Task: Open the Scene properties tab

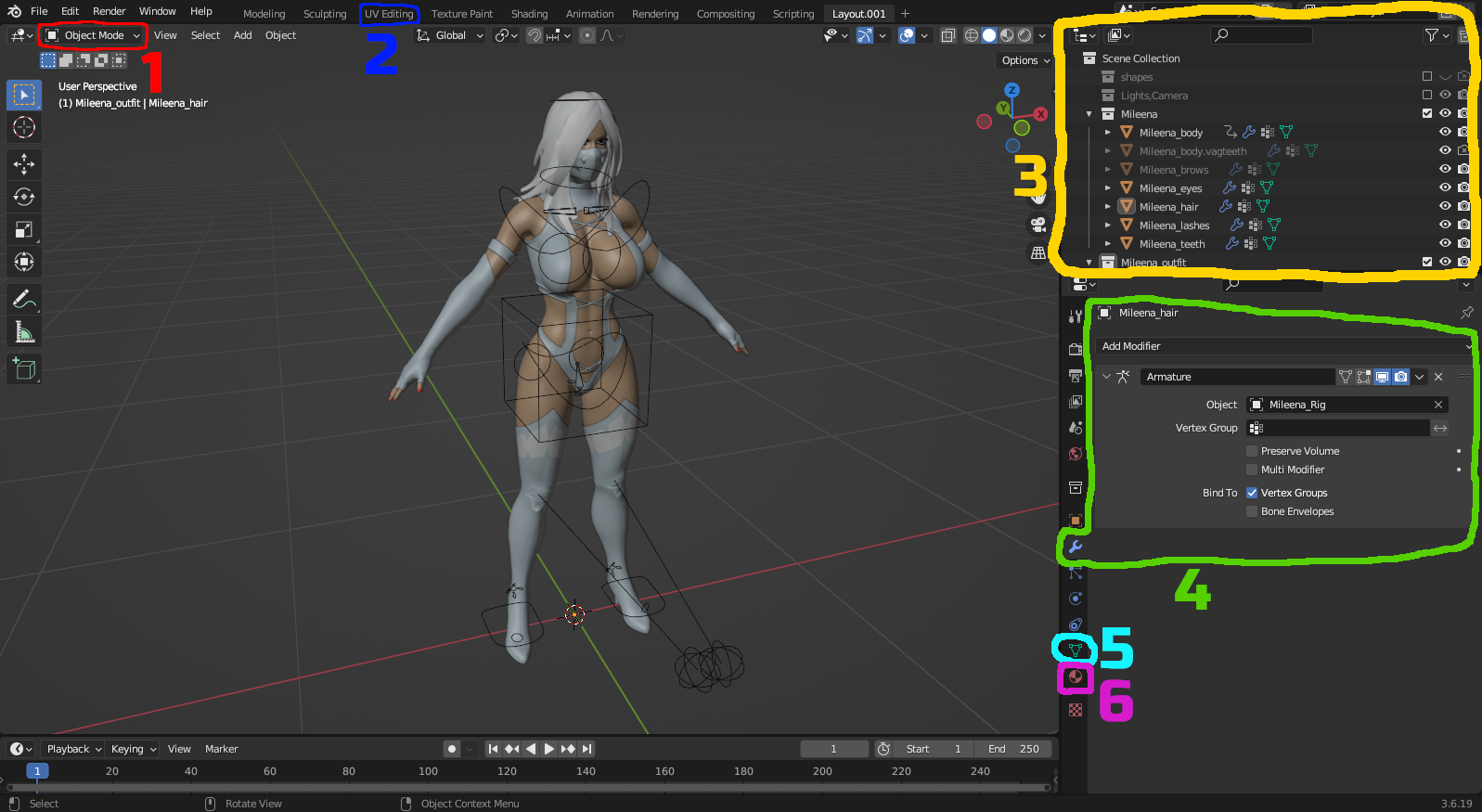Action: pyautogui.click(x=1076, y=428)
